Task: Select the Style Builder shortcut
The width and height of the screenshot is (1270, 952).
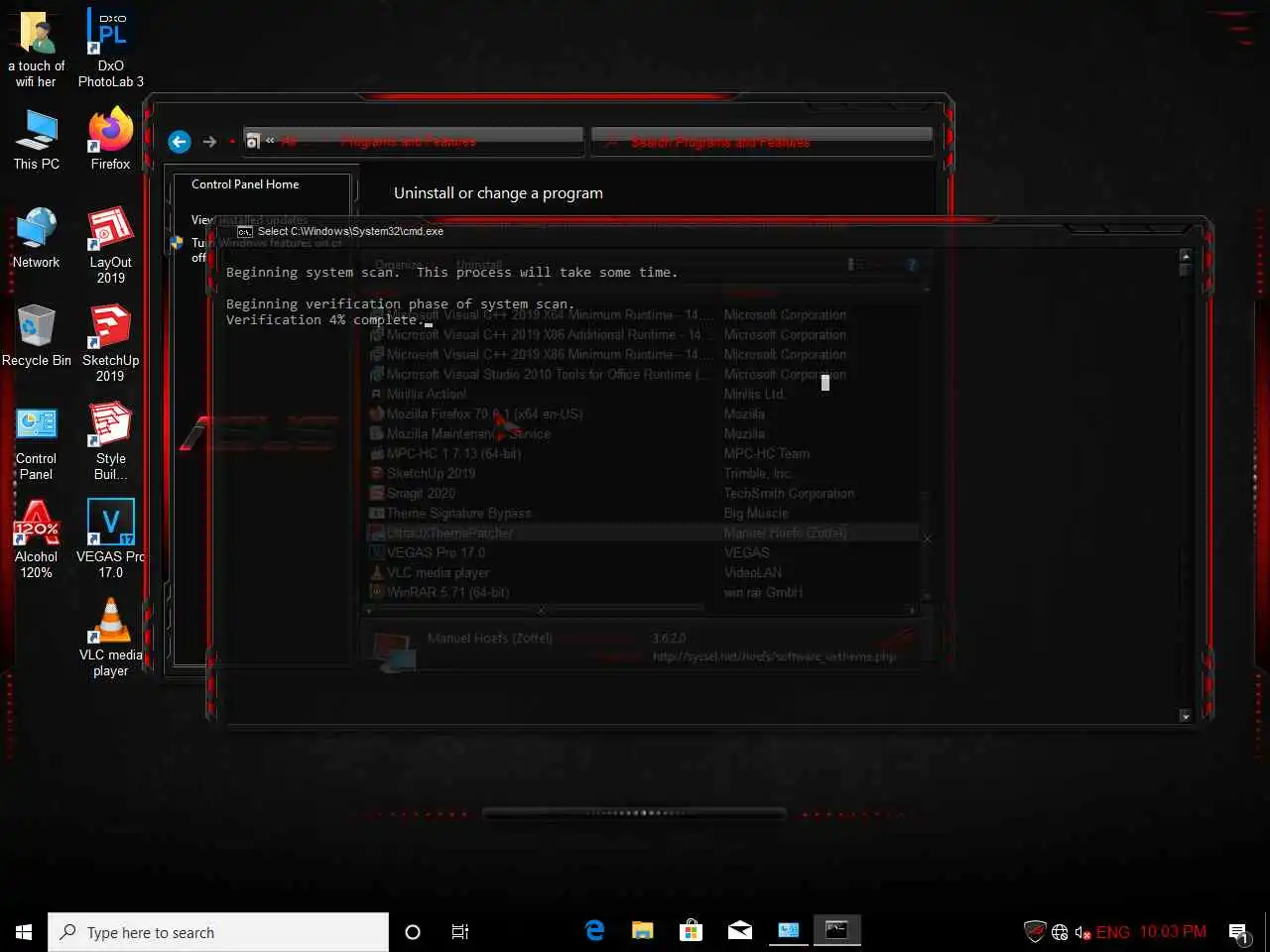Action: [x=111, y=441]
